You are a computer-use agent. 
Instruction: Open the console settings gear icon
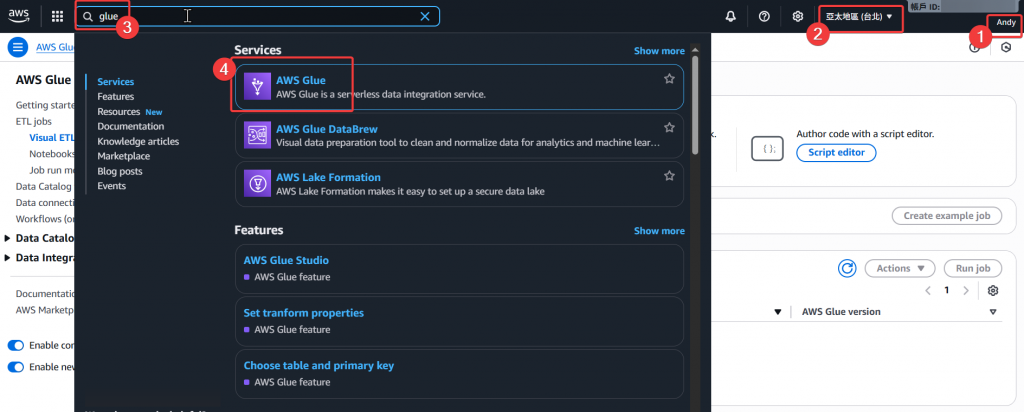pyautogui.click(x=797, y=16)
